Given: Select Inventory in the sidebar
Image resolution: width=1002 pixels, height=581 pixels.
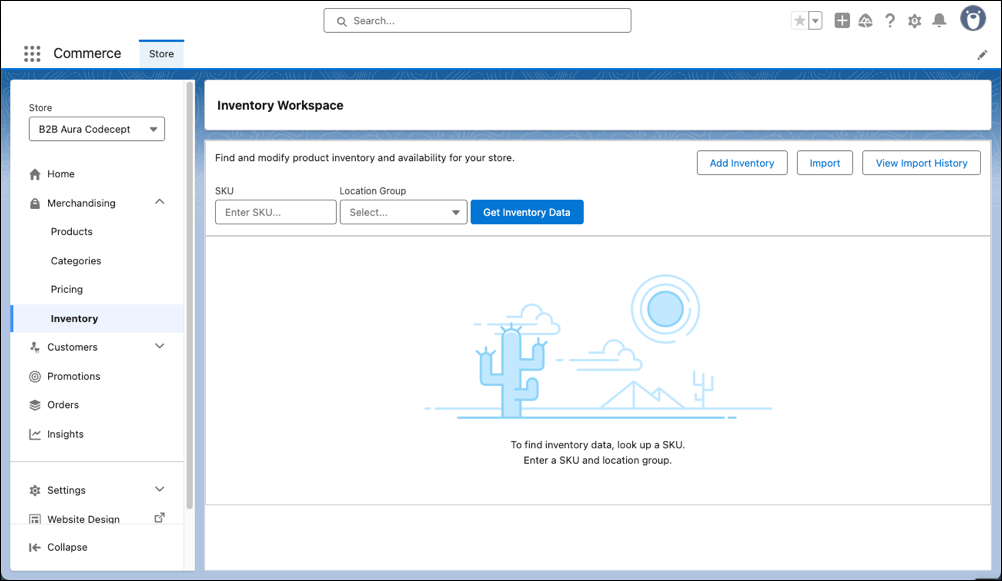Looking at the screenshot, I should [97, 318].
